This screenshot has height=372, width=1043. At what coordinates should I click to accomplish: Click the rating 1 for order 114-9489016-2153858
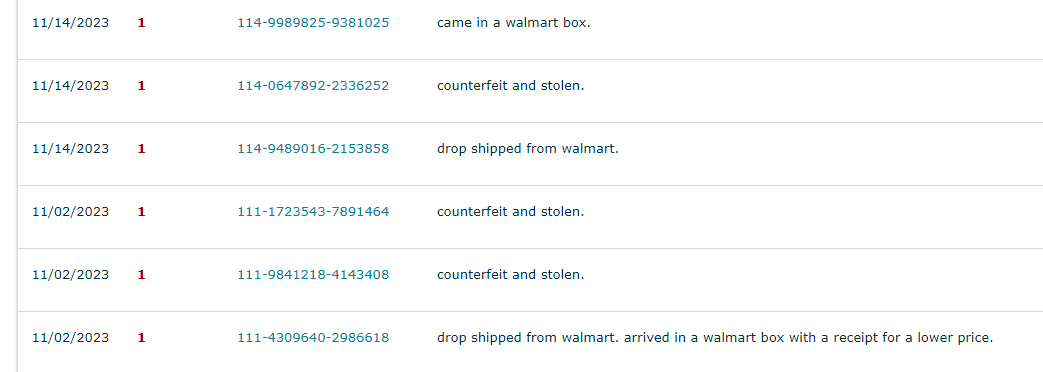(x=141, y=148)
